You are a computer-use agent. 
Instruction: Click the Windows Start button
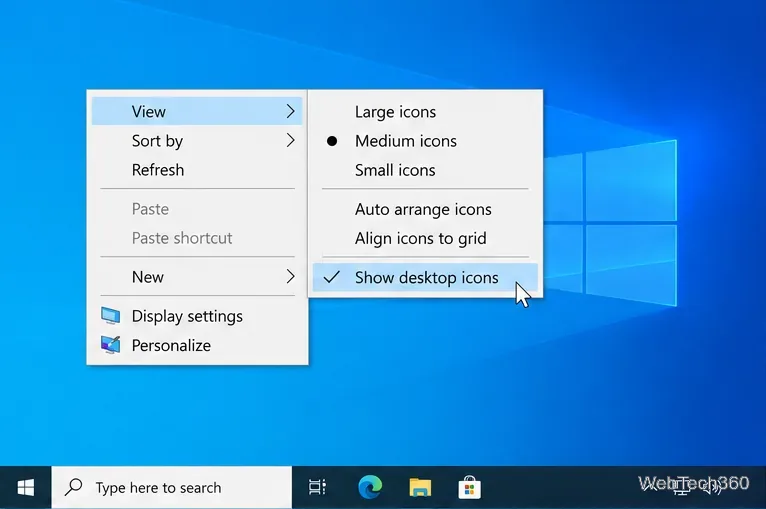(x=25, y=488)
